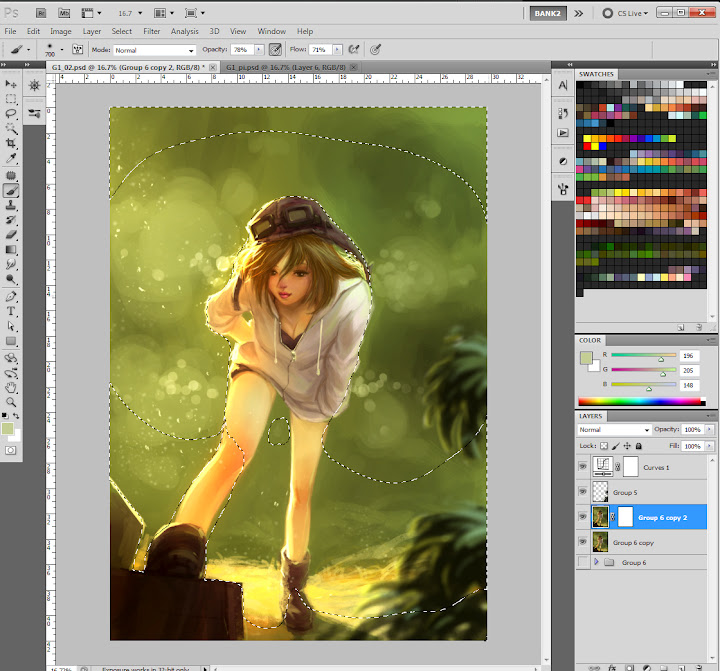
Task: Select the 3D Orbit camera tool
Action: [x=11, y=373]
